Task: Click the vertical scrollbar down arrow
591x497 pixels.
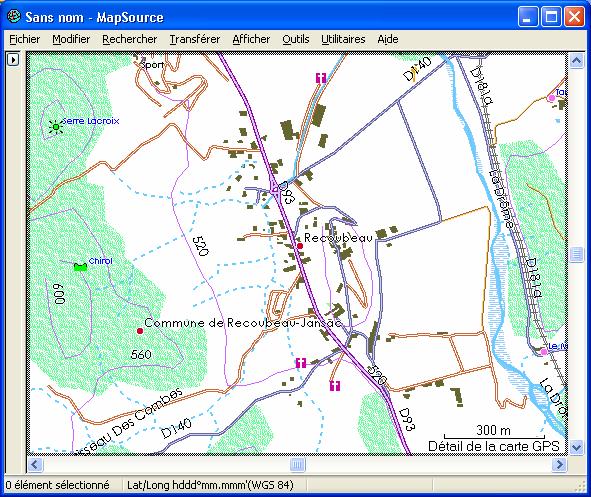Action: (x=576, y=447)
